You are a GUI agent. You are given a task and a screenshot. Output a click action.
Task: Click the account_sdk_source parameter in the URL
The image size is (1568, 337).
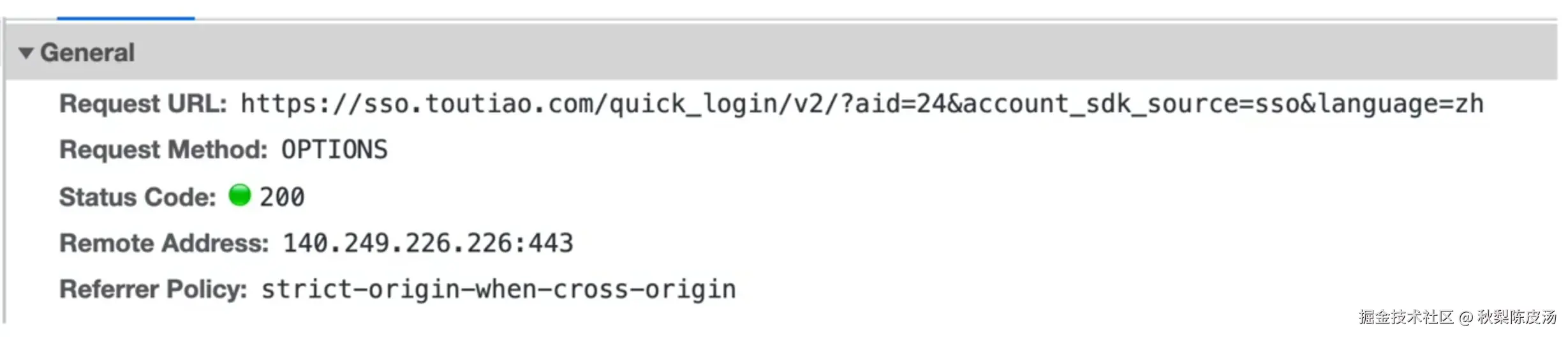pyautogui.click(x=1101, y=104)
